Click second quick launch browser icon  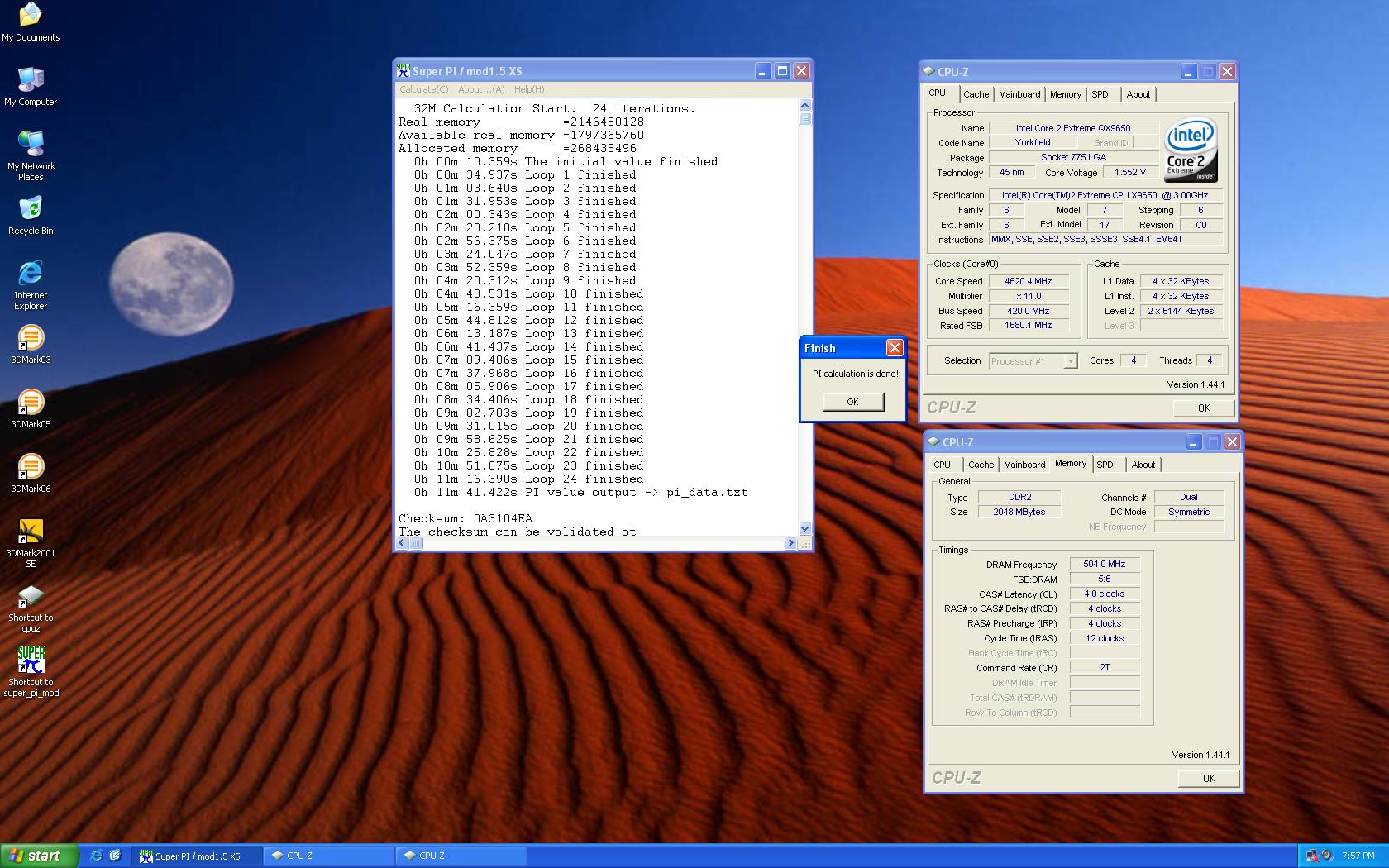115,856
